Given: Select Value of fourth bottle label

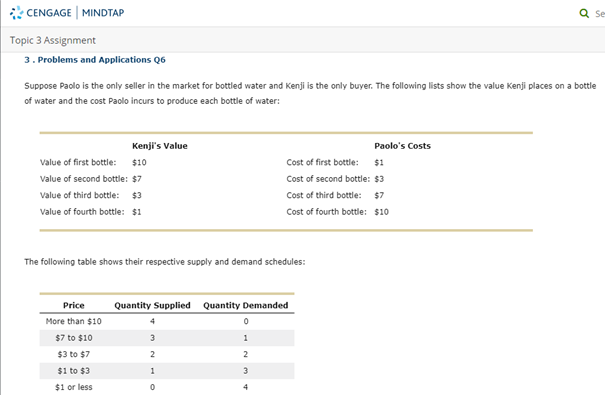Looking at the screenshot, I should (82, 212).
